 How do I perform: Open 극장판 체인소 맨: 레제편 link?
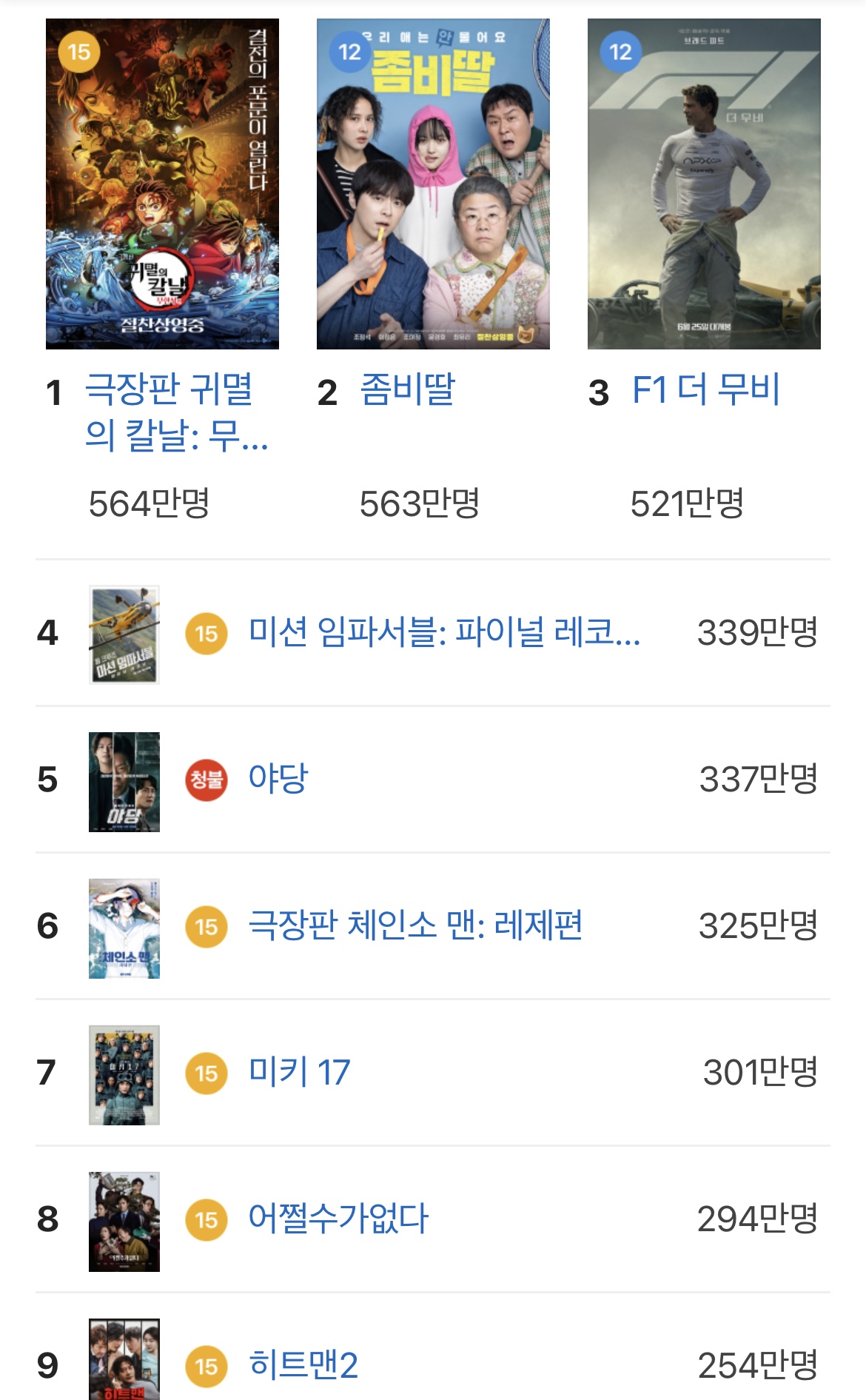click(x=415, y=925)
